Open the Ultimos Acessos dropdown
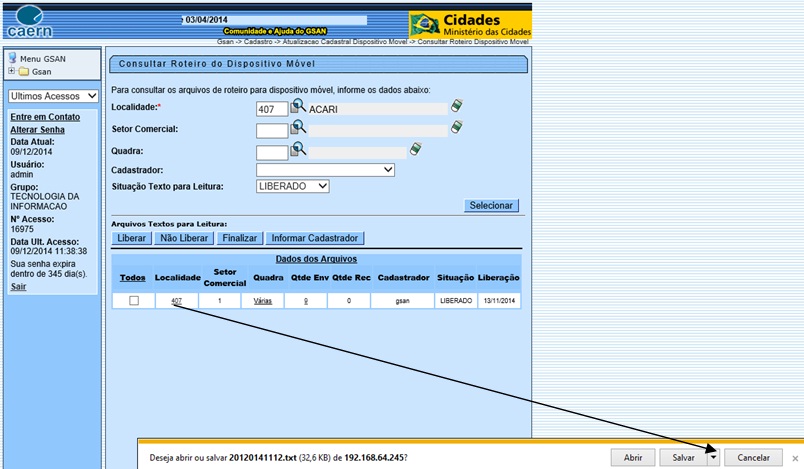This screenshot has width=804, height=469. tap(53, 96)
